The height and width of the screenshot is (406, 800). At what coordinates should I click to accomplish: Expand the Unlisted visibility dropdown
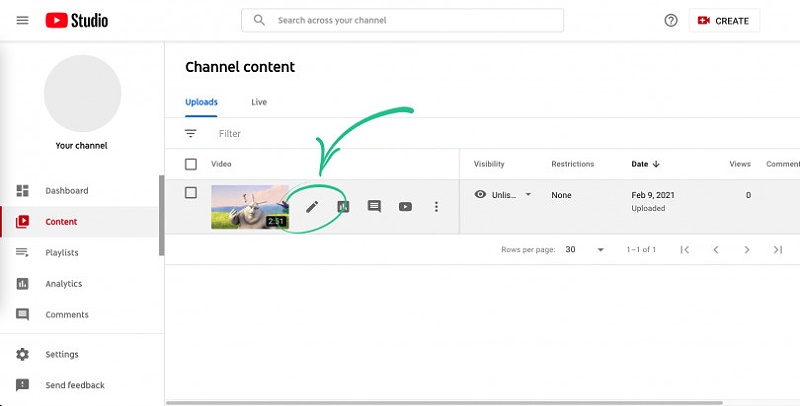528,195
